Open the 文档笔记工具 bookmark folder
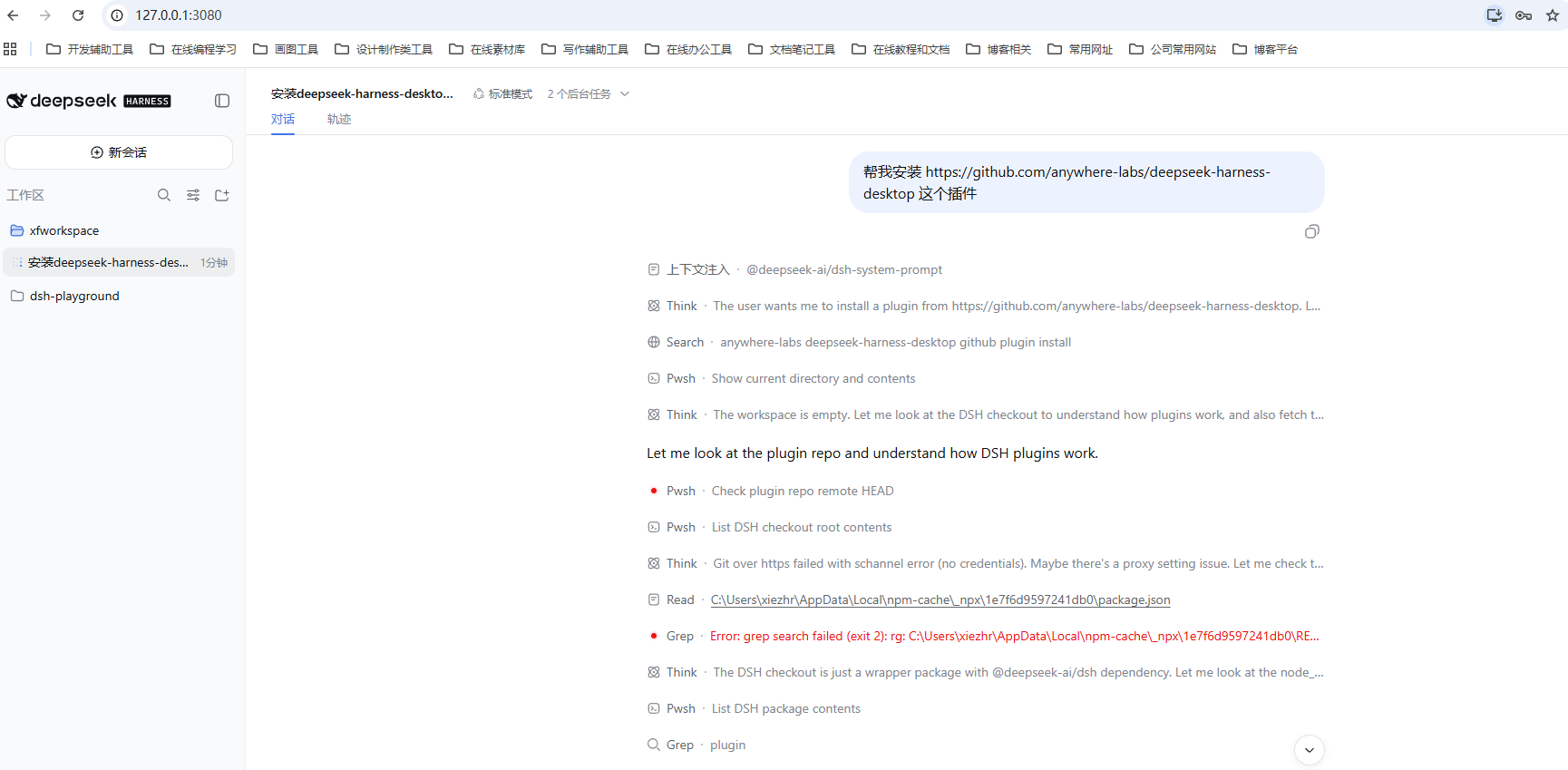1568x770 pixels. (792, 49)
